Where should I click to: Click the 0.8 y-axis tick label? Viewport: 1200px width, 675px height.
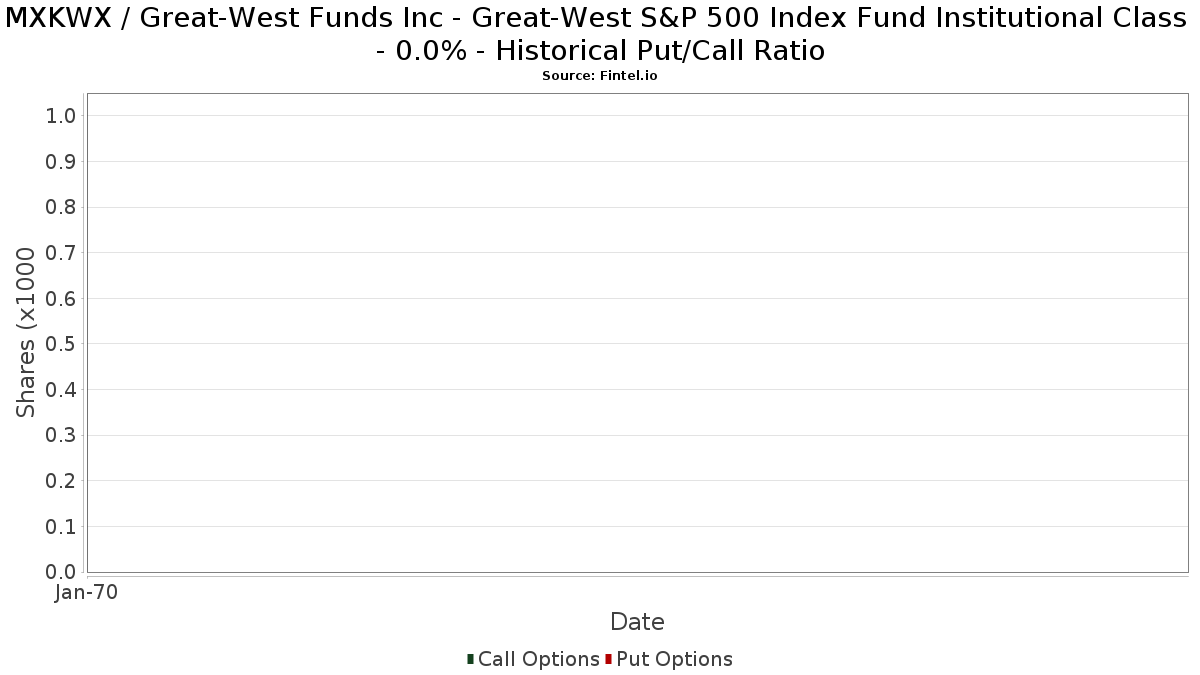tap(61, 207)
